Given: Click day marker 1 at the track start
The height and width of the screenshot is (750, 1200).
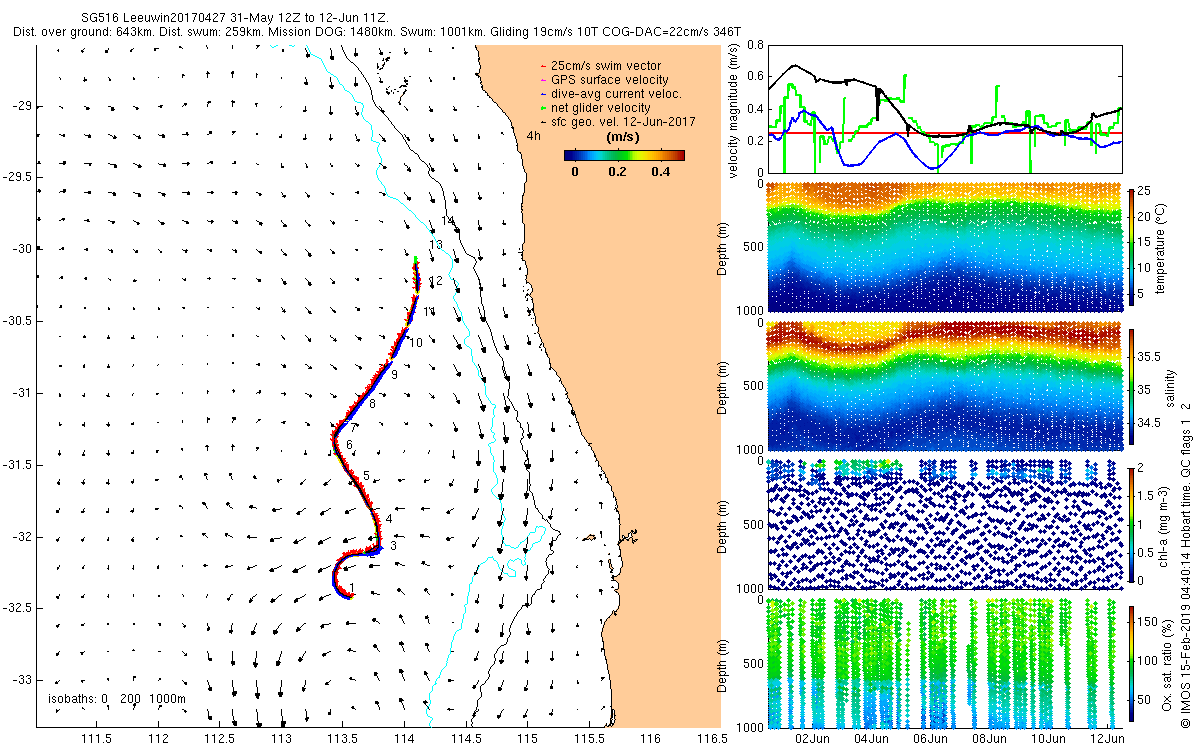Looking at the screenshot, I should (x=352, y=590).
